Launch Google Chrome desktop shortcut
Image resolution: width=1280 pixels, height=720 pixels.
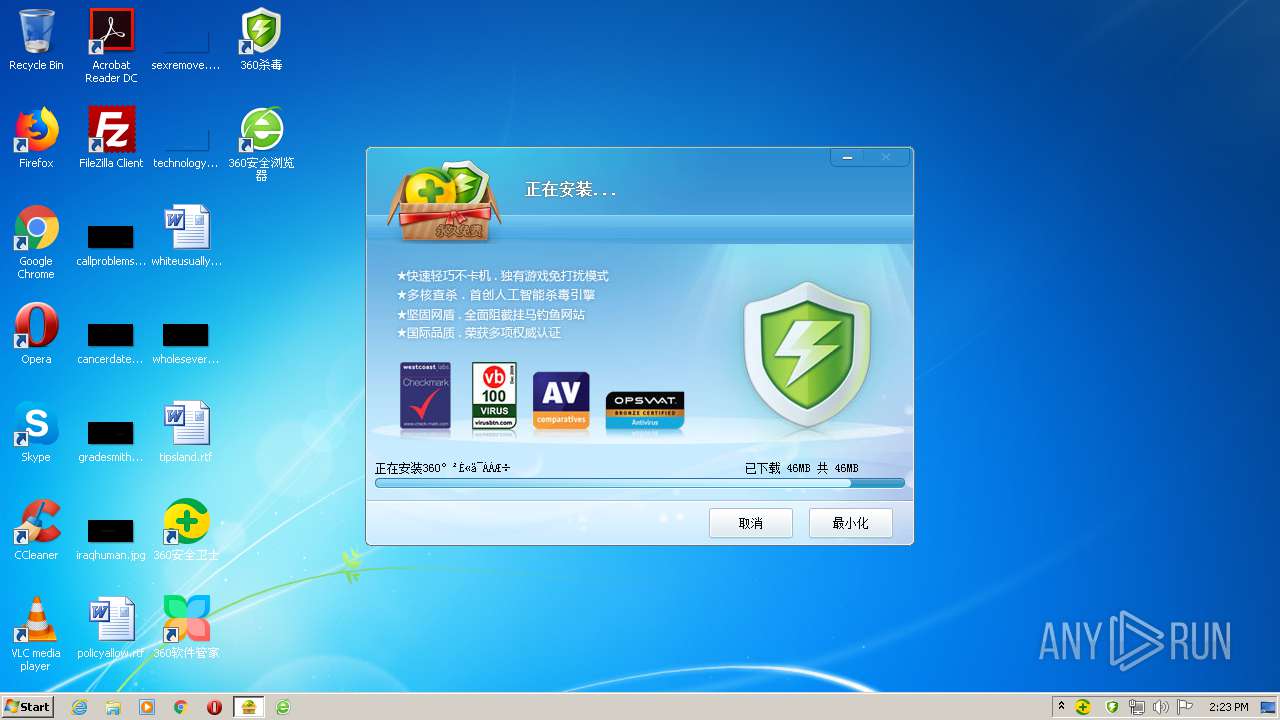click(x=36, y=242)
